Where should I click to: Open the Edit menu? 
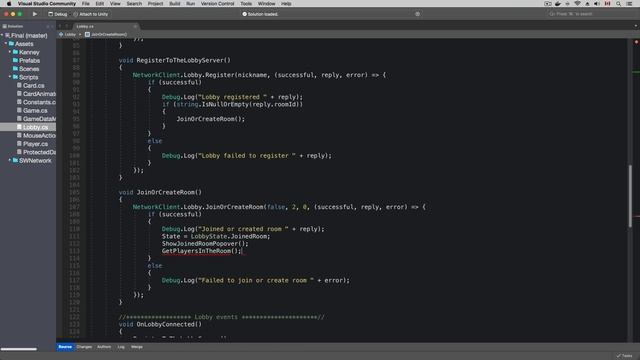pyautogui.click(x=100, y=4)
